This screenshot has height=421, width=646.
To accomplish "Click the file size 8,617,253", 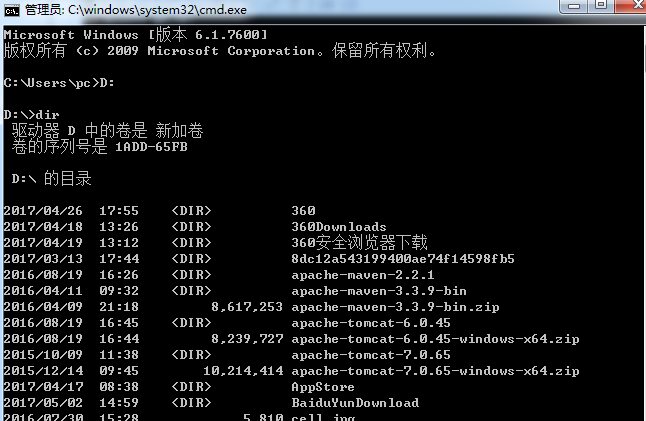I will (247, 307).
